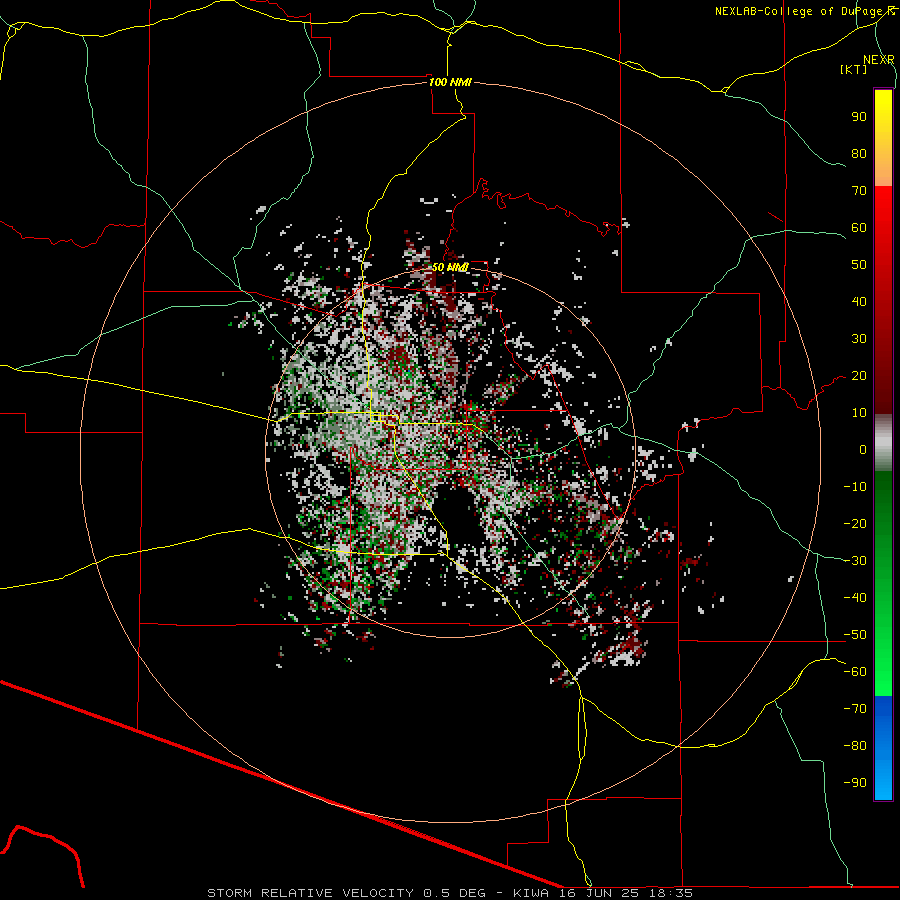
Task: Click the 20 knot scale label
Action: point(859,375)
